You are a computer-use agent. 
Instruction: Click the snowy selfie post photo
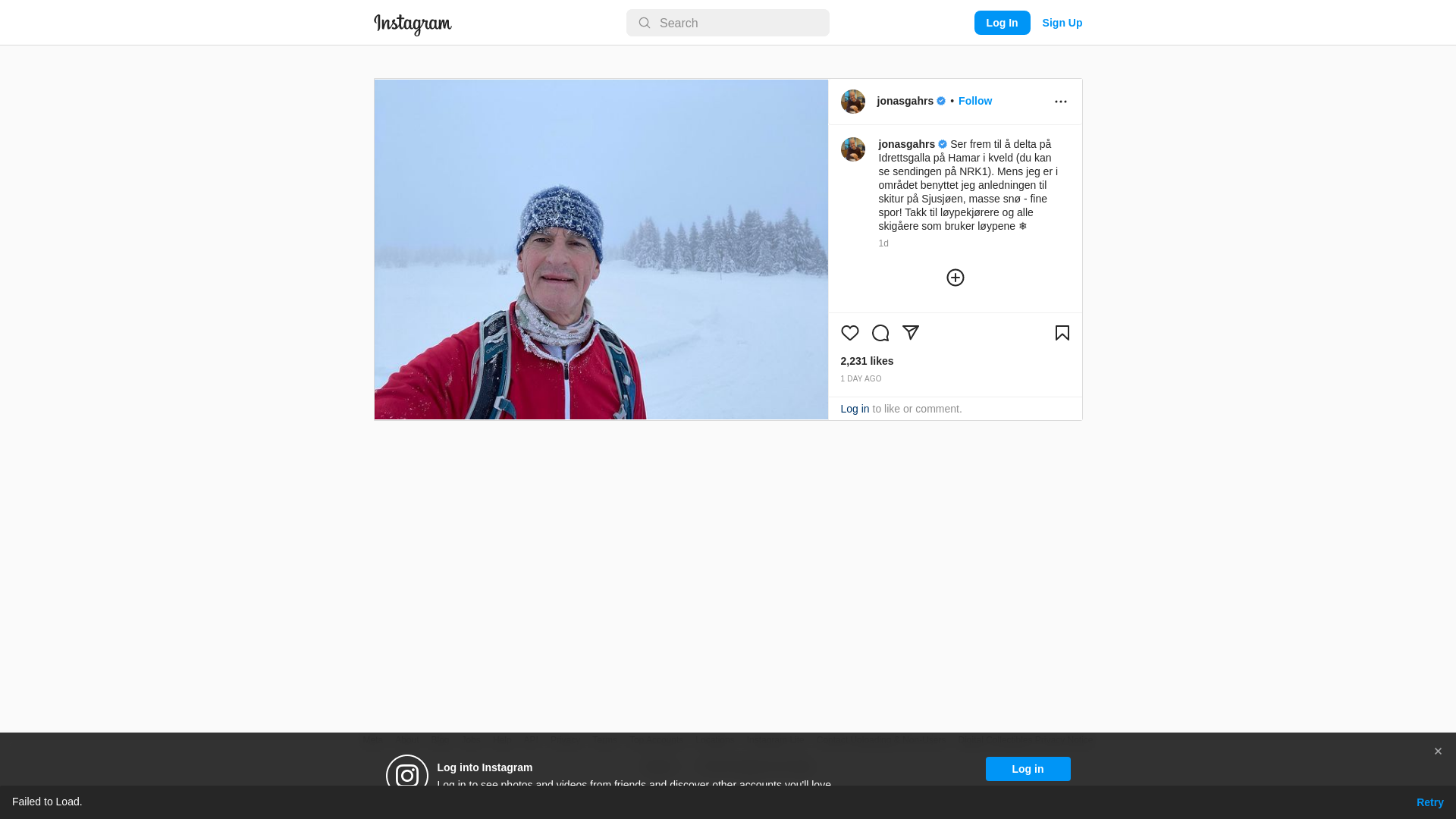click(x=601, y=249)
